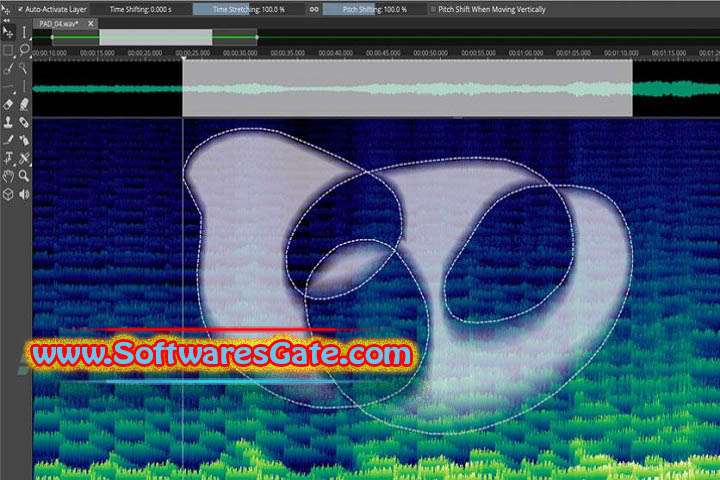Click the 00:00:20.000 ruler label
This screenshot has height=480, width=720.
coord(145,53)
